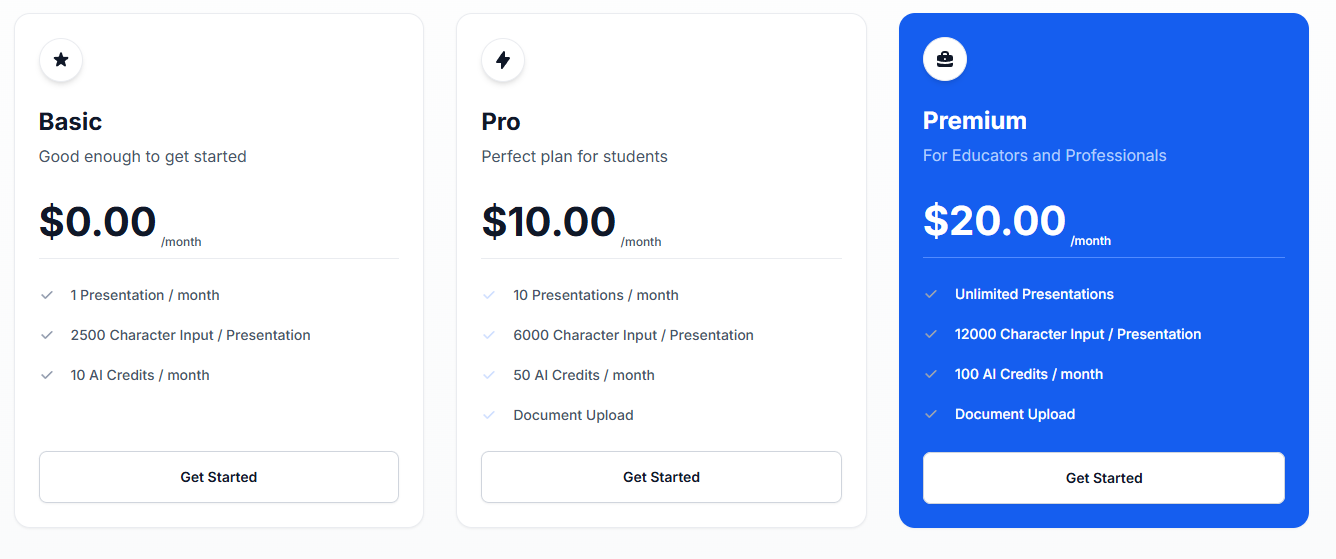1336x559 pixels.
Task: Click the Basic plan title text
Action: [x=71, y=122]
